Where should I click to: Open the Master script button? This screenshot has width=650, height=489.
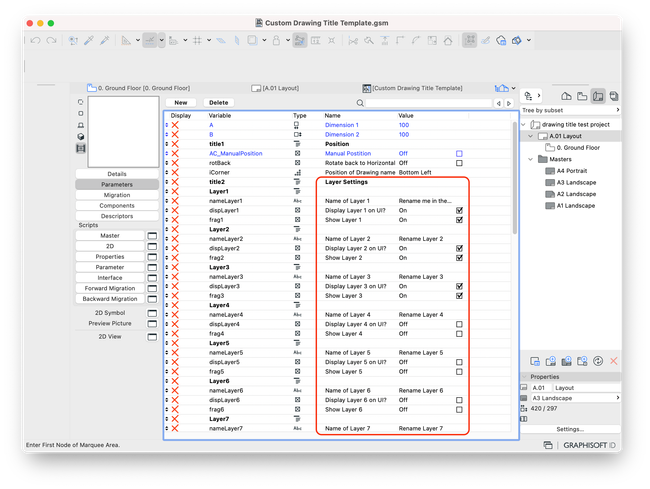[x=110, y=236]
